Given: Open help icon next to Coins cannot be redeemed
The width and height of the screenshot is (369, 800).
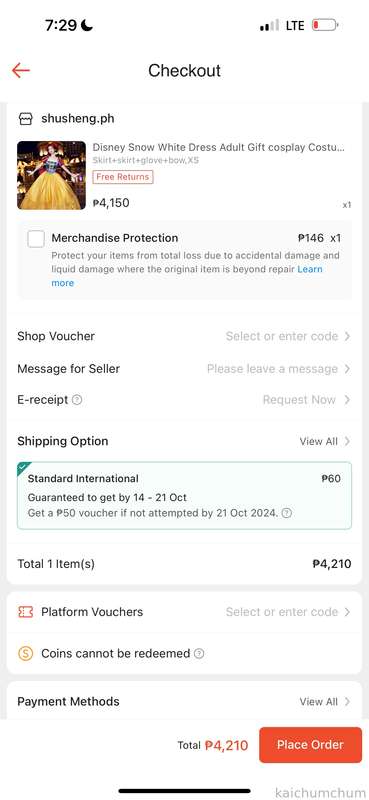Looking at the screenshot, I should (200, 654).
